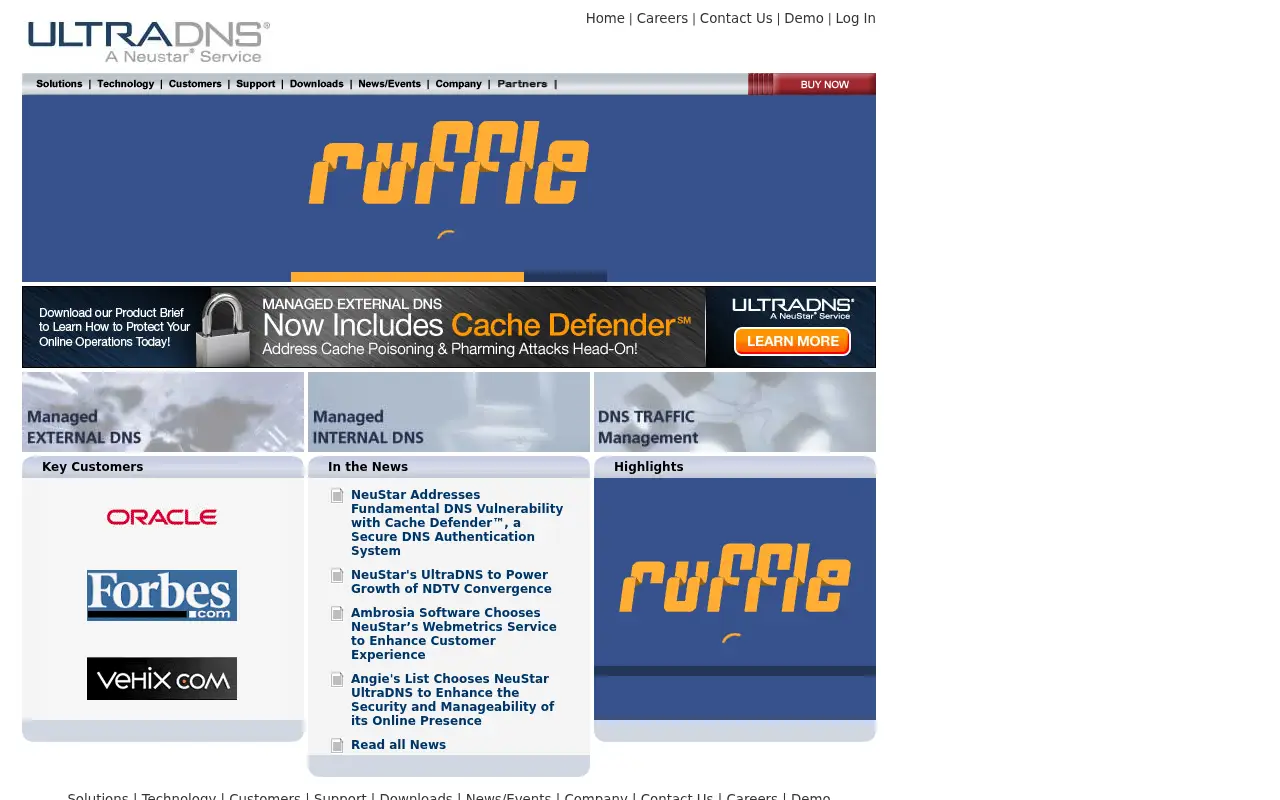Click the Demo link in the header

(804, 18)
